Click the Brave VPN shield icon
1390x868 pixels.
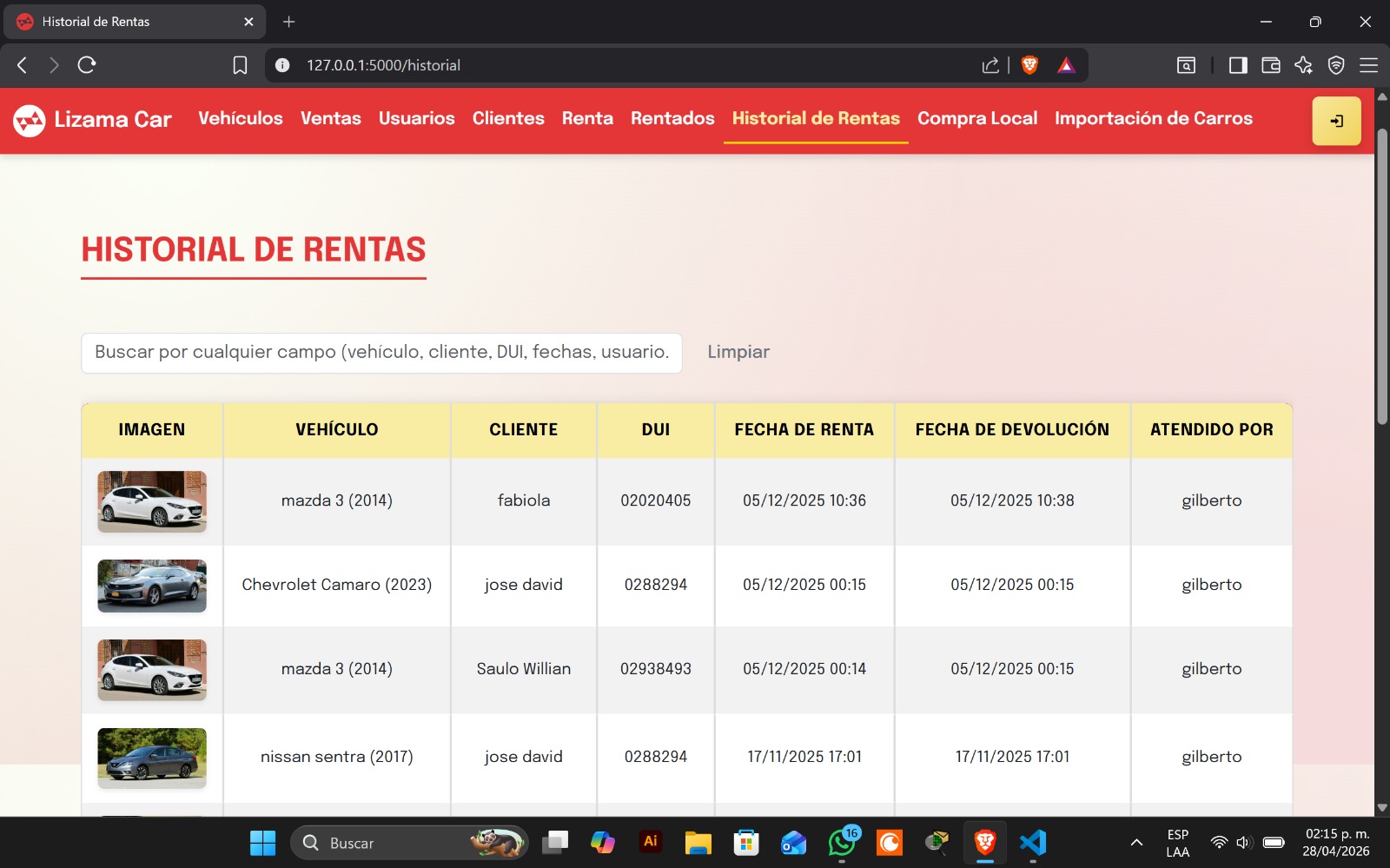point(1336,65)
